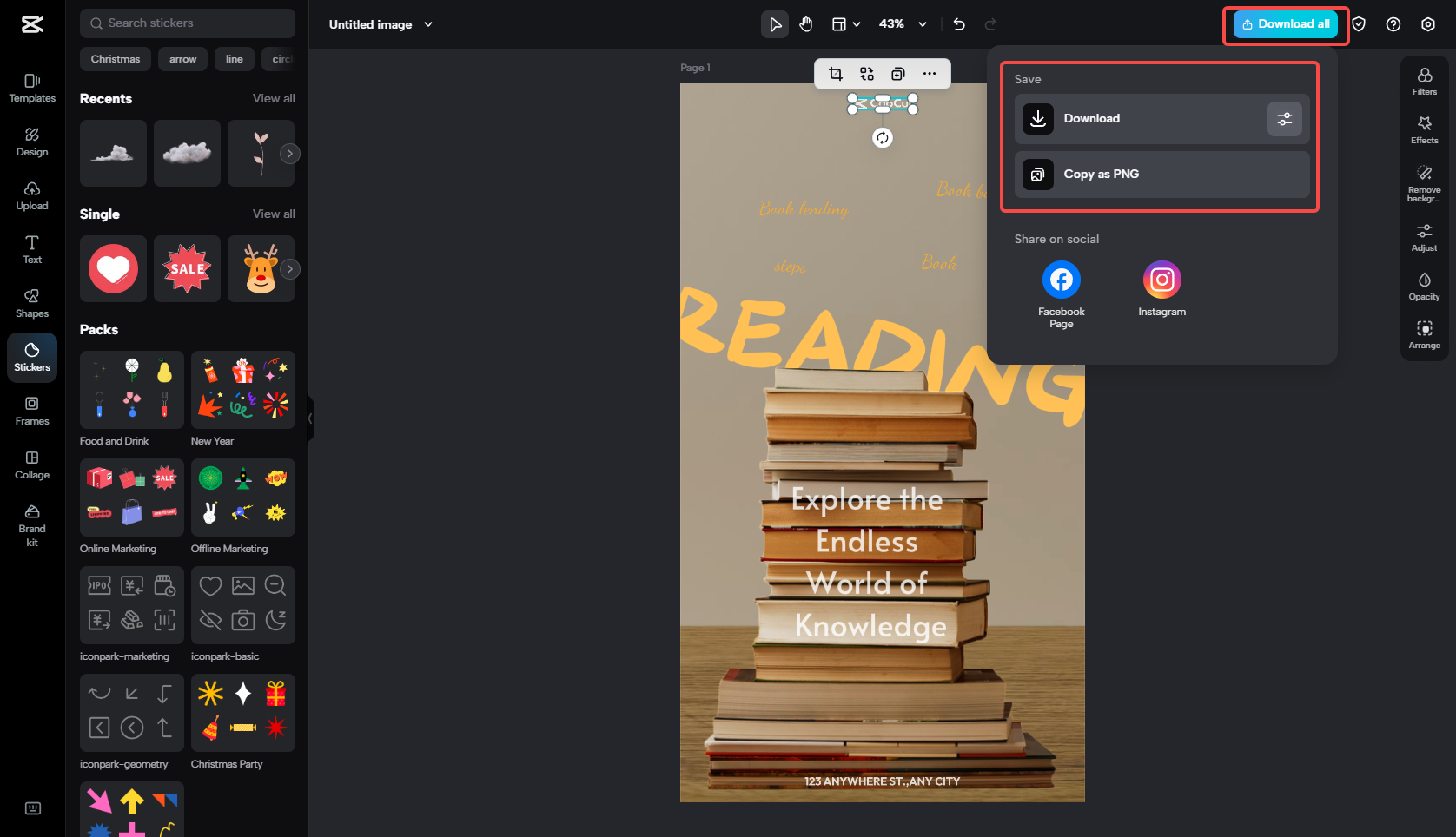
Task: Open the Opacity panel
Action: point(1424,286)
